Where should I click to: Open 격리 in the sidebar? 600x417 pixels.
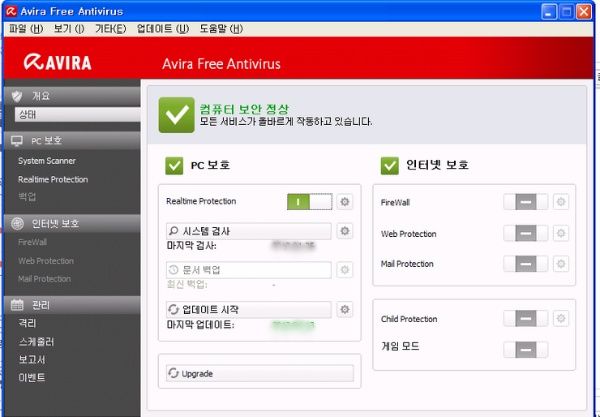tap(27, 323)
